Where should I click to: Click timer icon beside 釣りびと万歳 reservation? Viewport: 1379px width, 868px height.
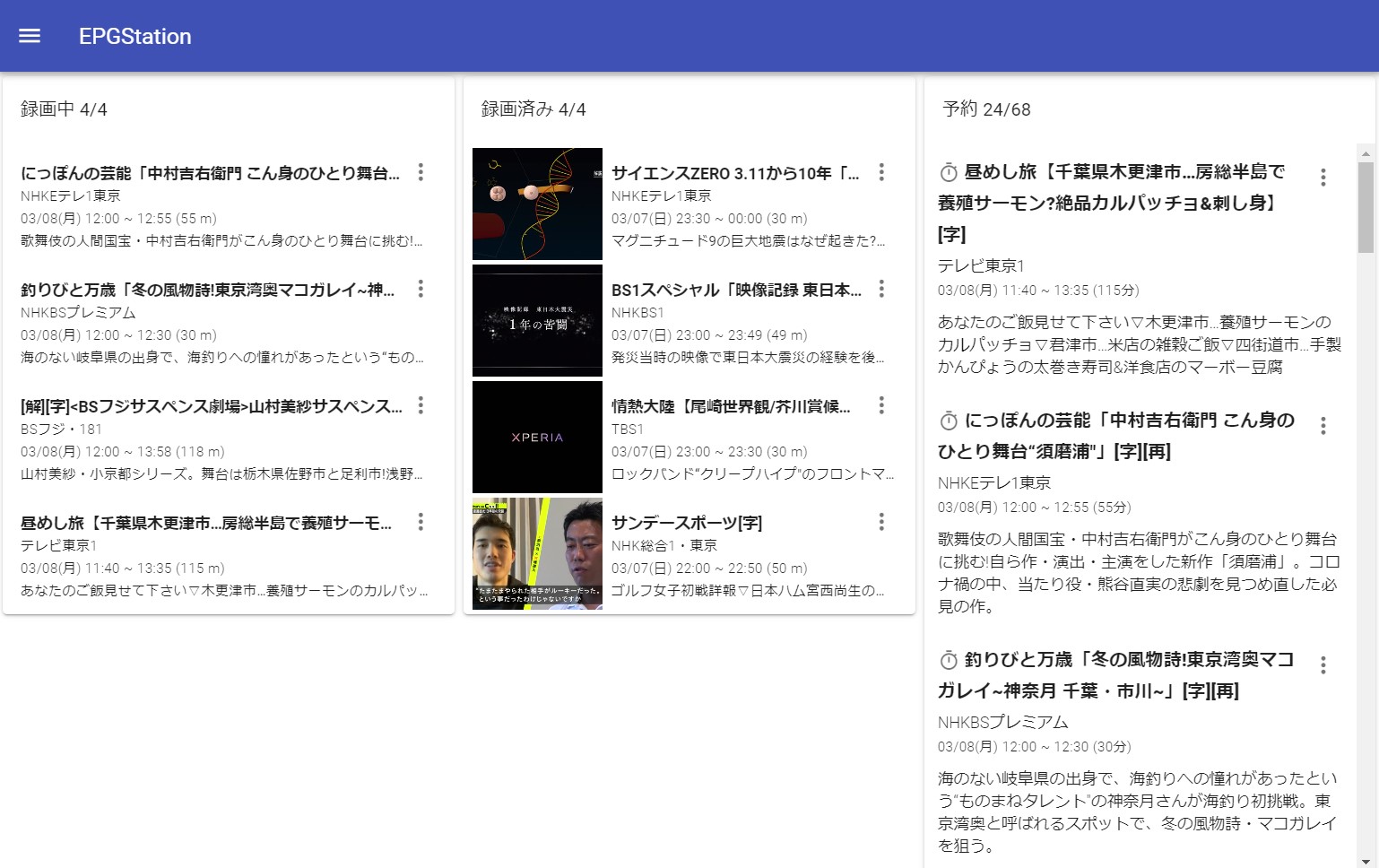[x=949, y=660]
